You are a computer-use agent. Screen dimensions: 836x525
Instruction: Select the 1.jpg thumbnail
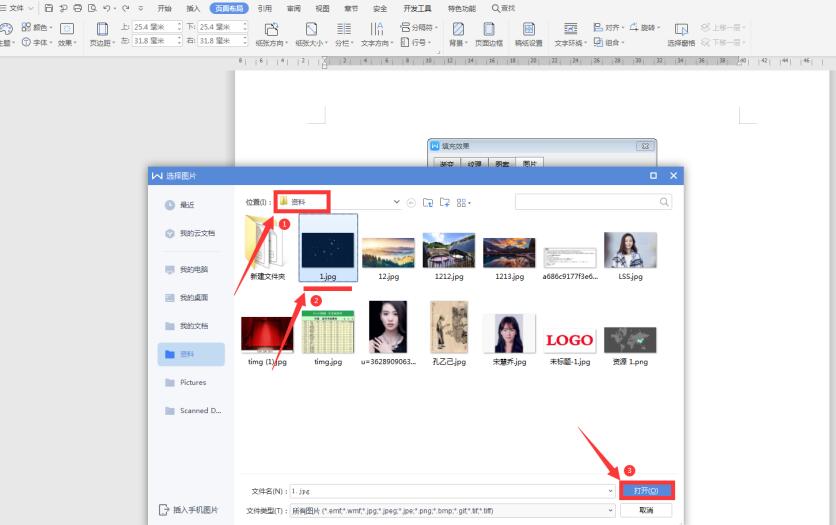click(x=328, y=250)
